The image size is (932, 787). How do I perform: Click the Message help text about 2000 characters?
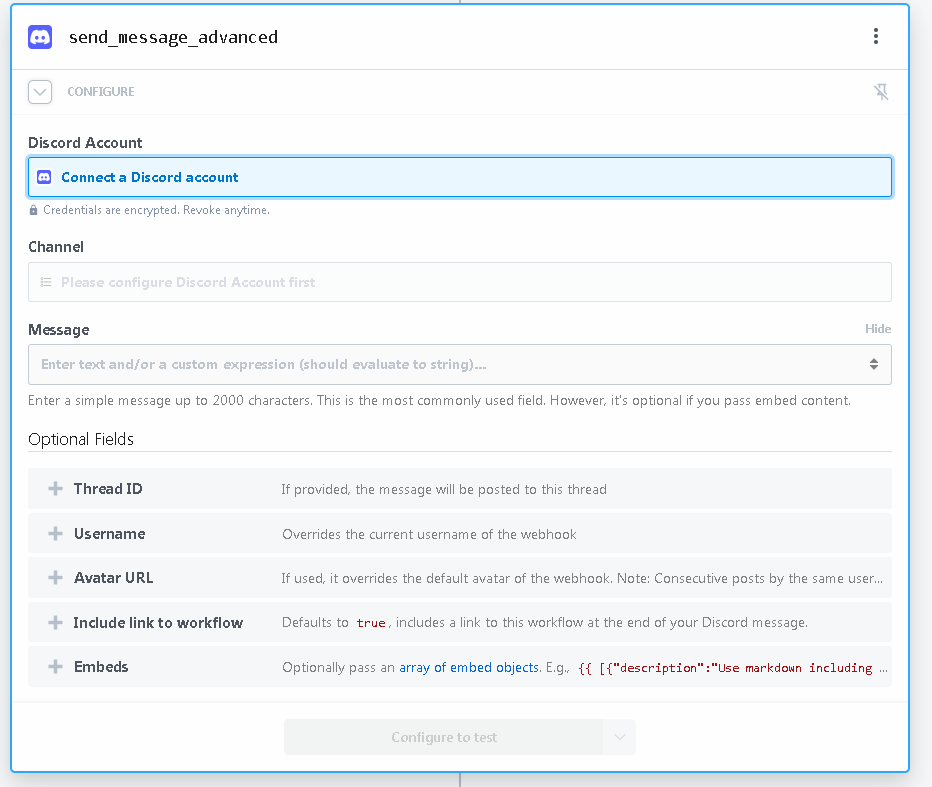439,401
